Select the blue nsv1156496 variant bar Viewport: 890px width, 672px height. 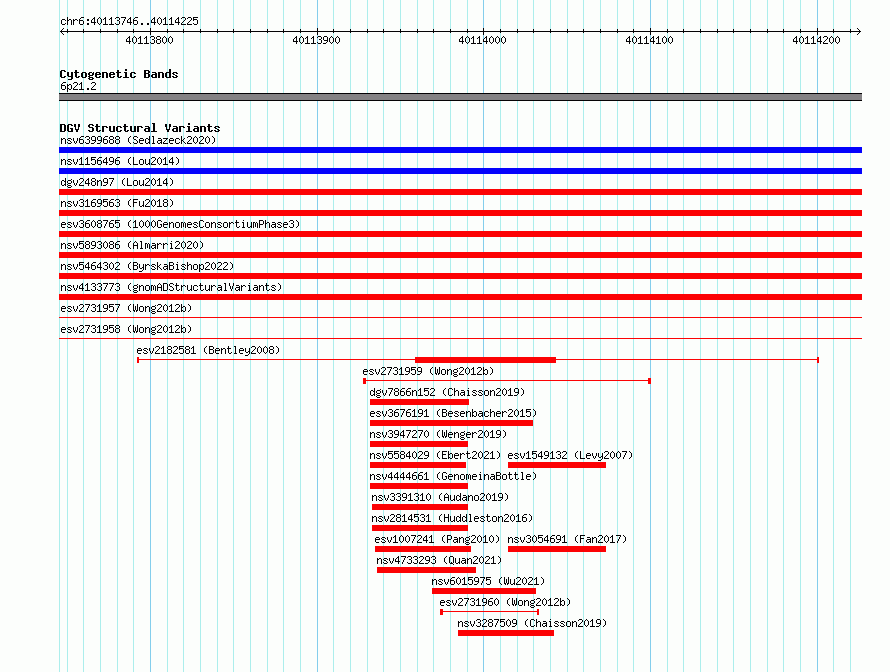coord(460,171)
